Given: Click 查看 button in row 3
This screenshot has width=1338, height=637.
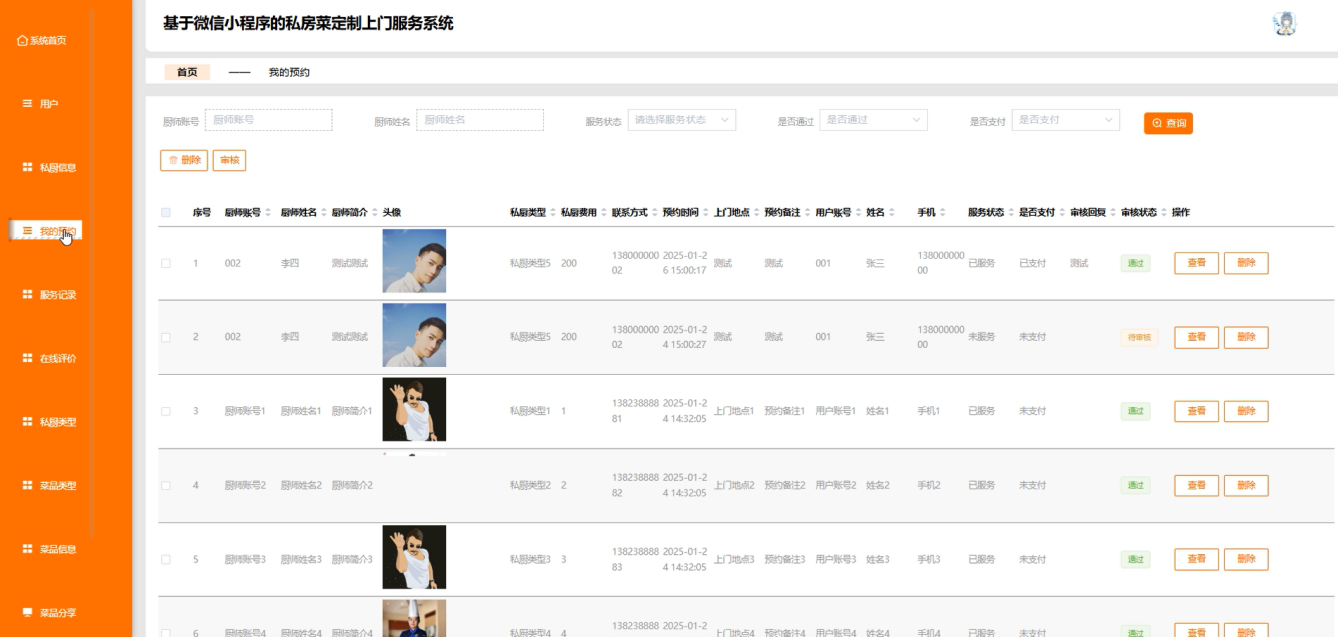Looking at the screenshot, I should pyautogui.click(x=1196, y=411).
